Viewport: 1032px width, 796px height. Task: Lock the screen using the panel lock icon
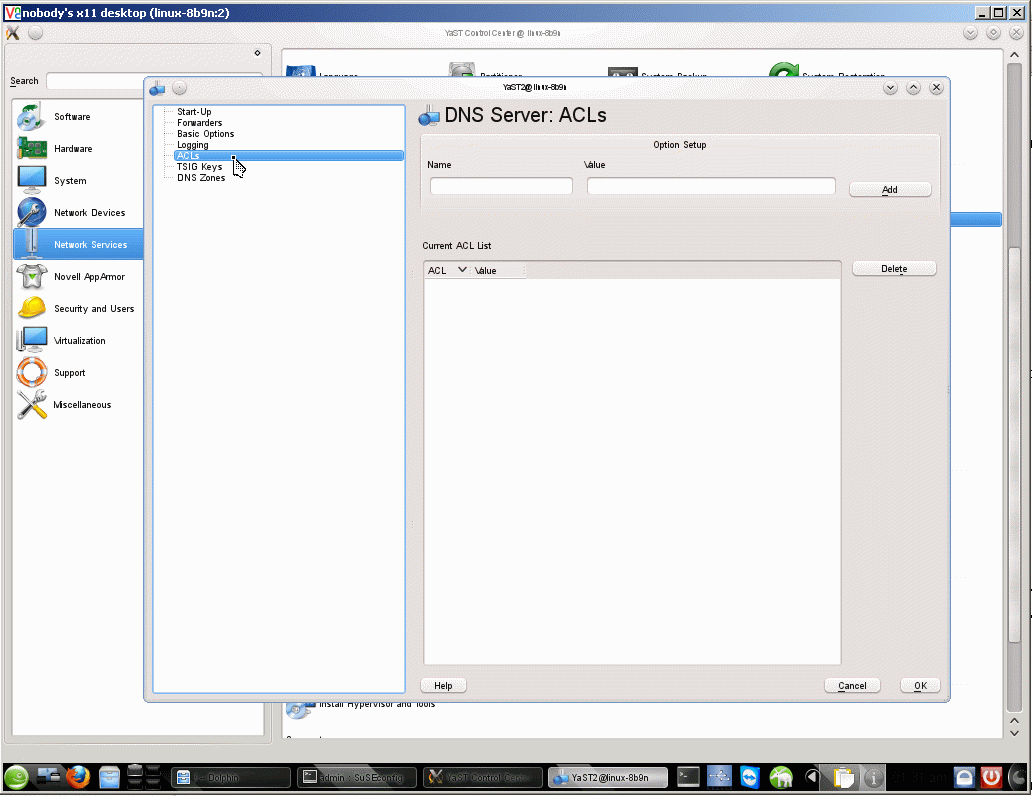(964, 778)
